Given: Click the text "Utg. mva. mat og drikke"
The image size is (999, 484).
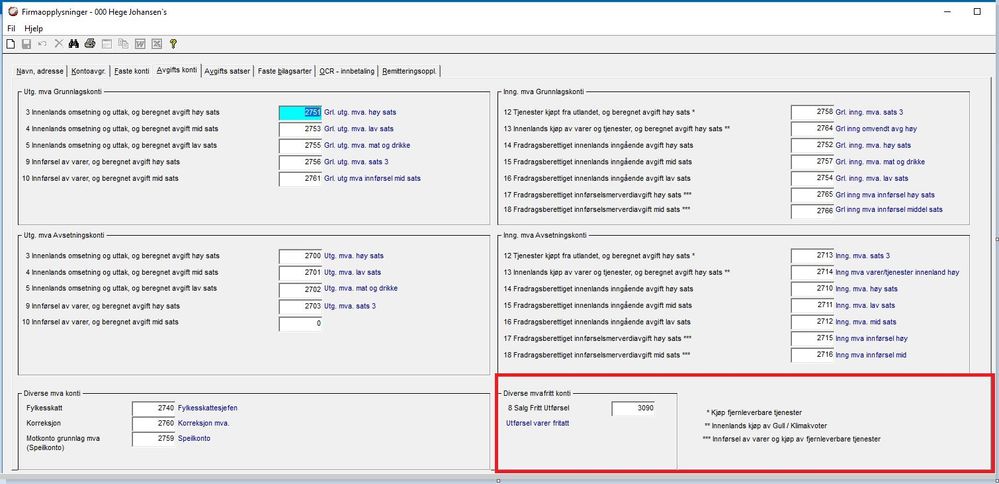Looking at the screenshot, I should pos(361,288).
